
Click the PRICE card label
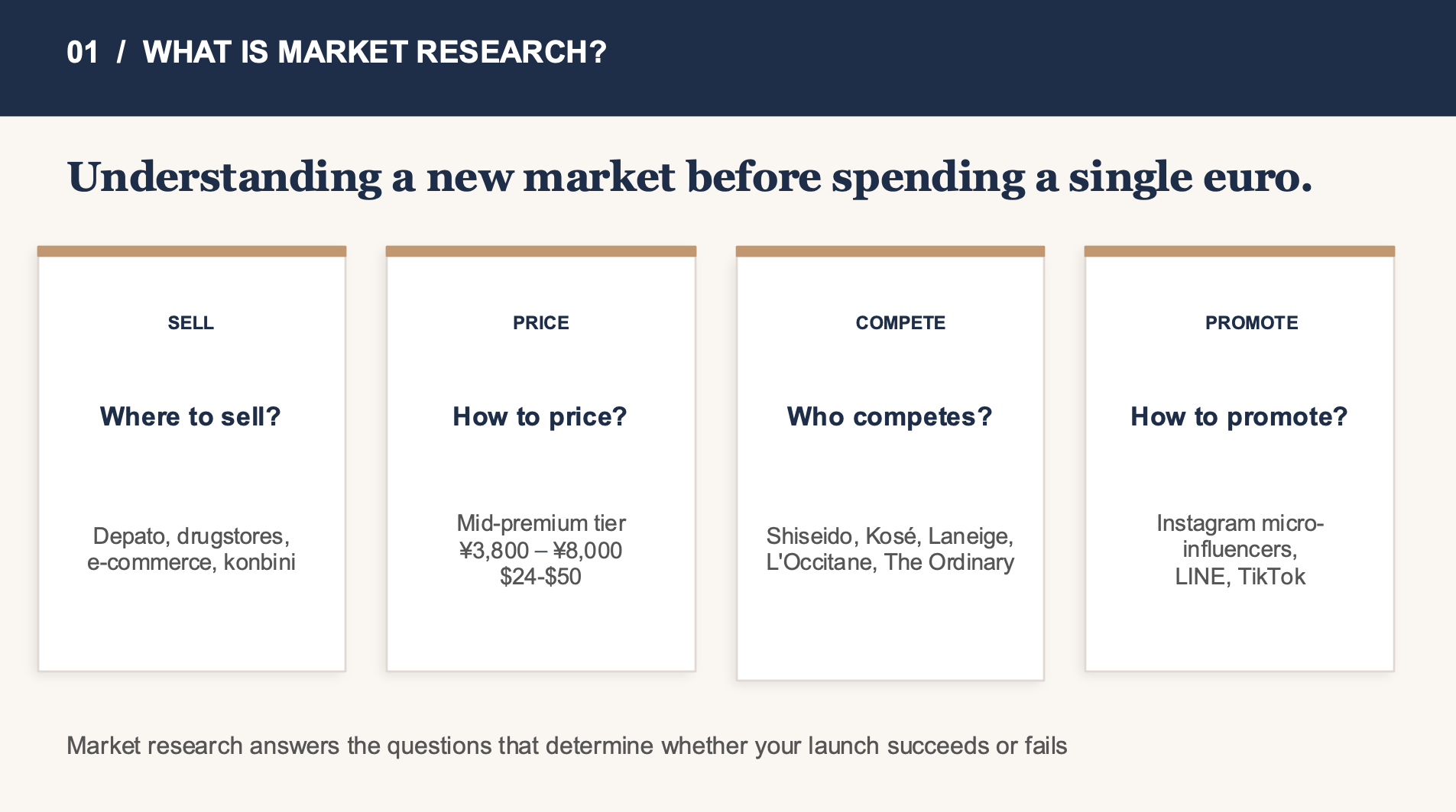[x=541, y=322]
